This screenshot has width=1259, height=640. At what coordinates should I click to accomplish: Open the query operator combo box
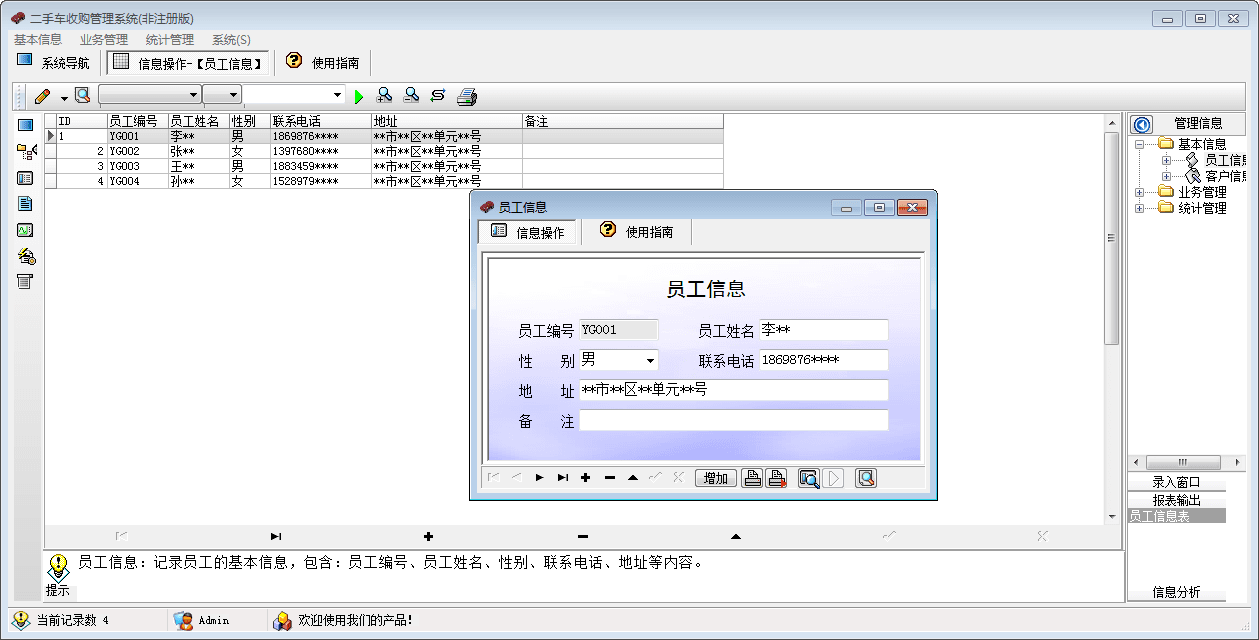point(222,95)
